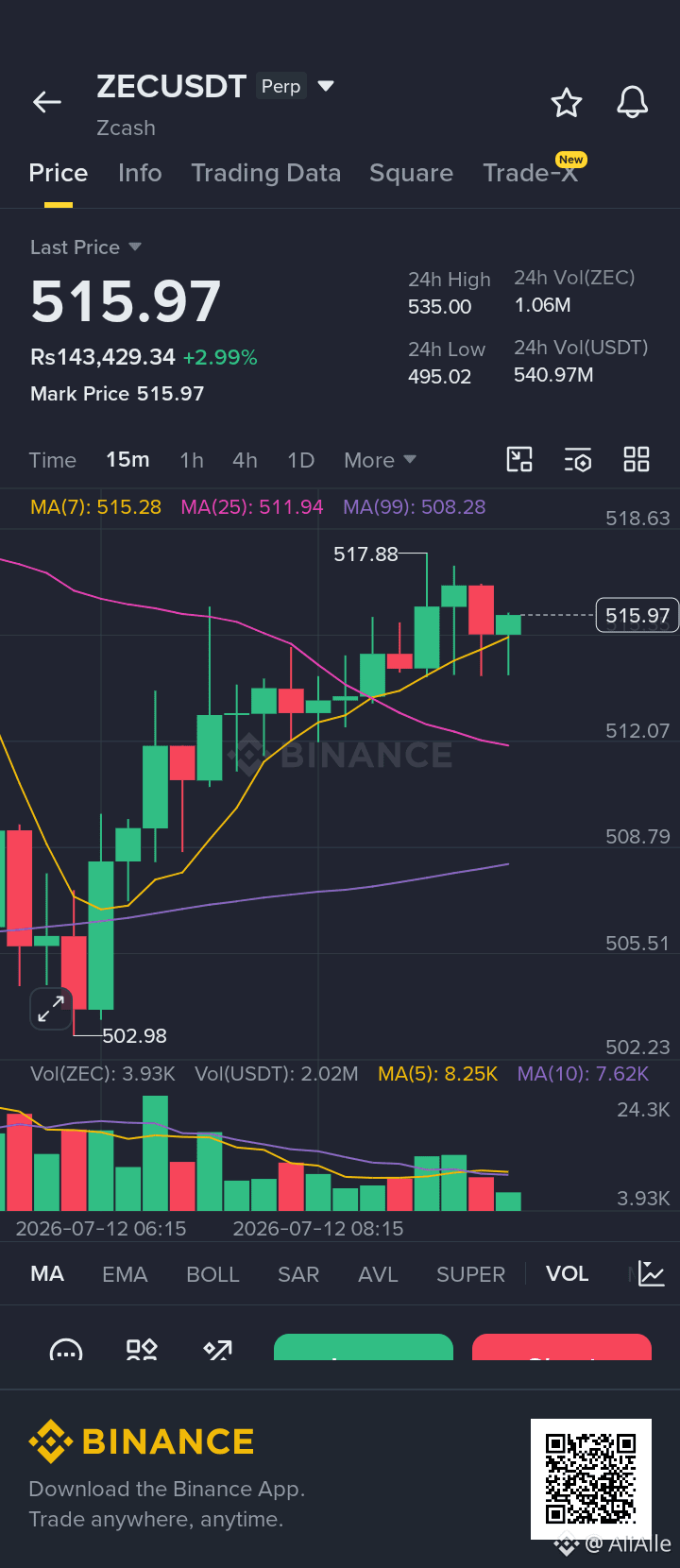Select the 4h interval
This screenshot has height=1568, width=680.
point(245,460)
